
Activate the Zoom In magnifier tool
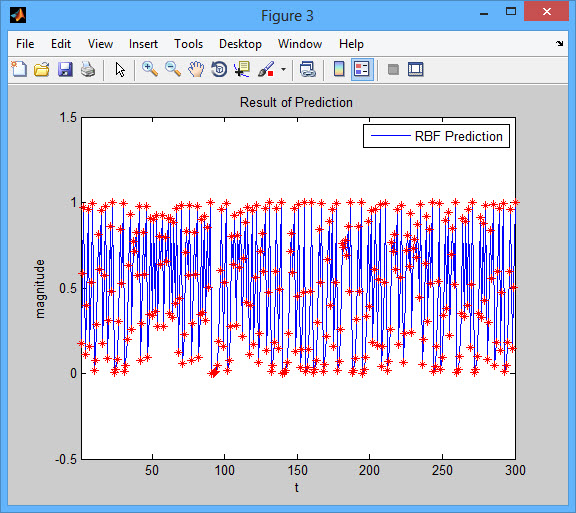coord(150,69)
